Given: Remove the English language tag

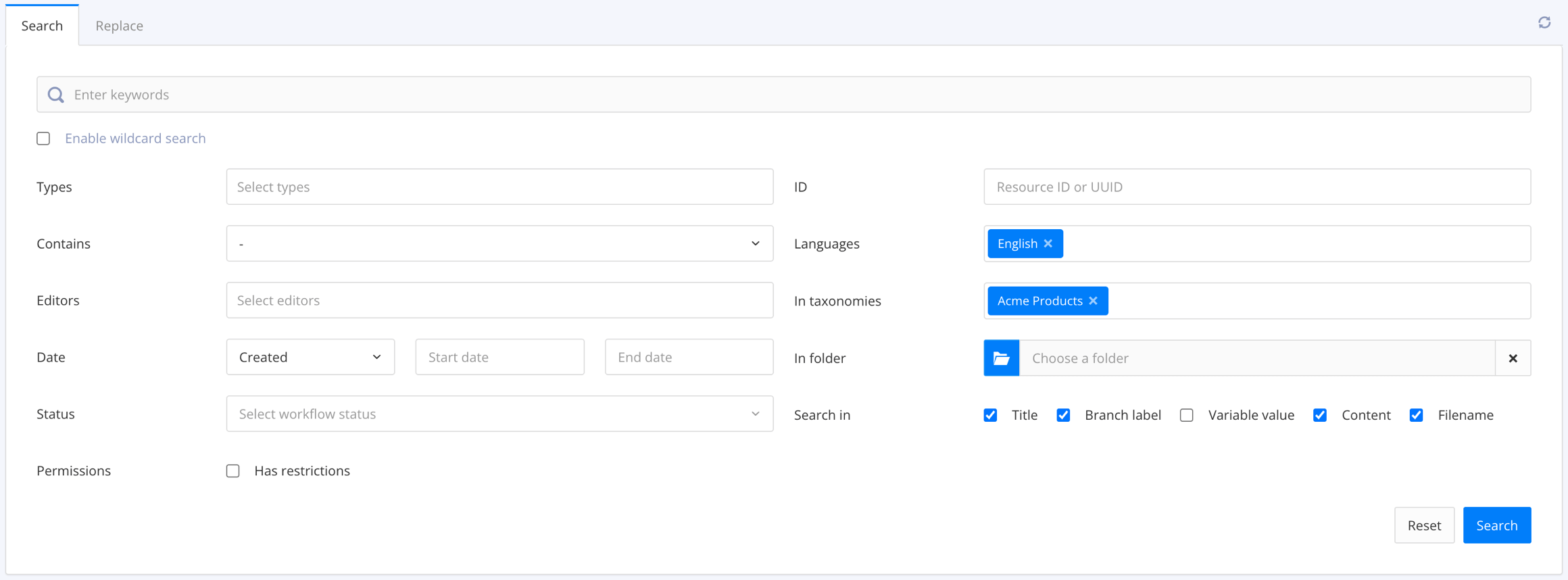Looking at the screenshot, I should pyautogui.click(x=1048, y=243).
